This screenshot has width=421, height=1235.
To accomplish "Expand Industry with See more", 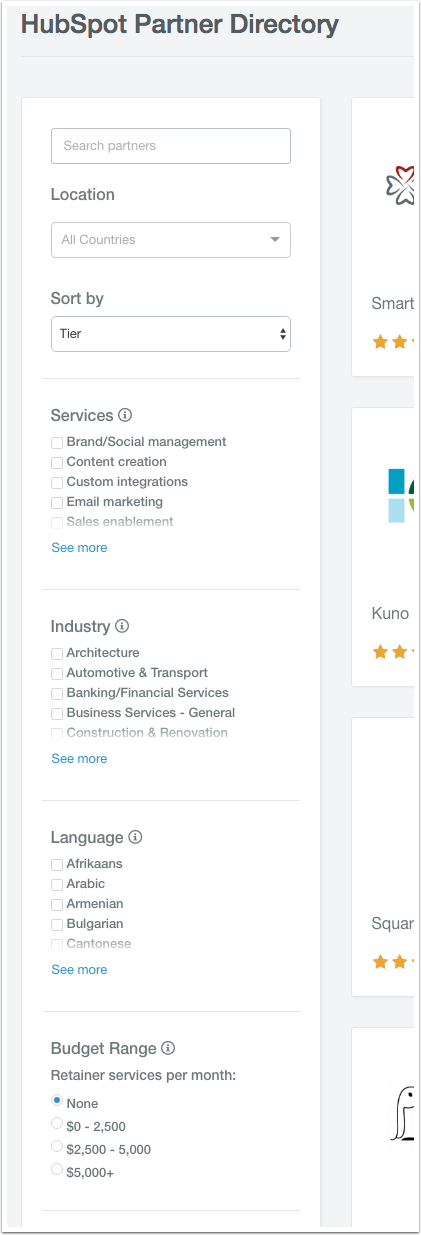I will 79,759.
